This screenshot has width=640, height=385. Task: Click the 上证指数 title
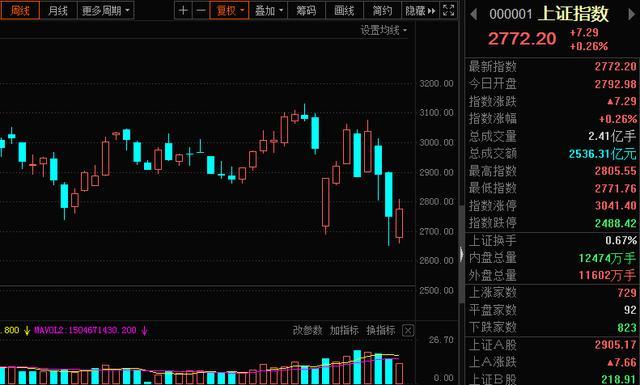pyautogui.click(x=573, y=14)
